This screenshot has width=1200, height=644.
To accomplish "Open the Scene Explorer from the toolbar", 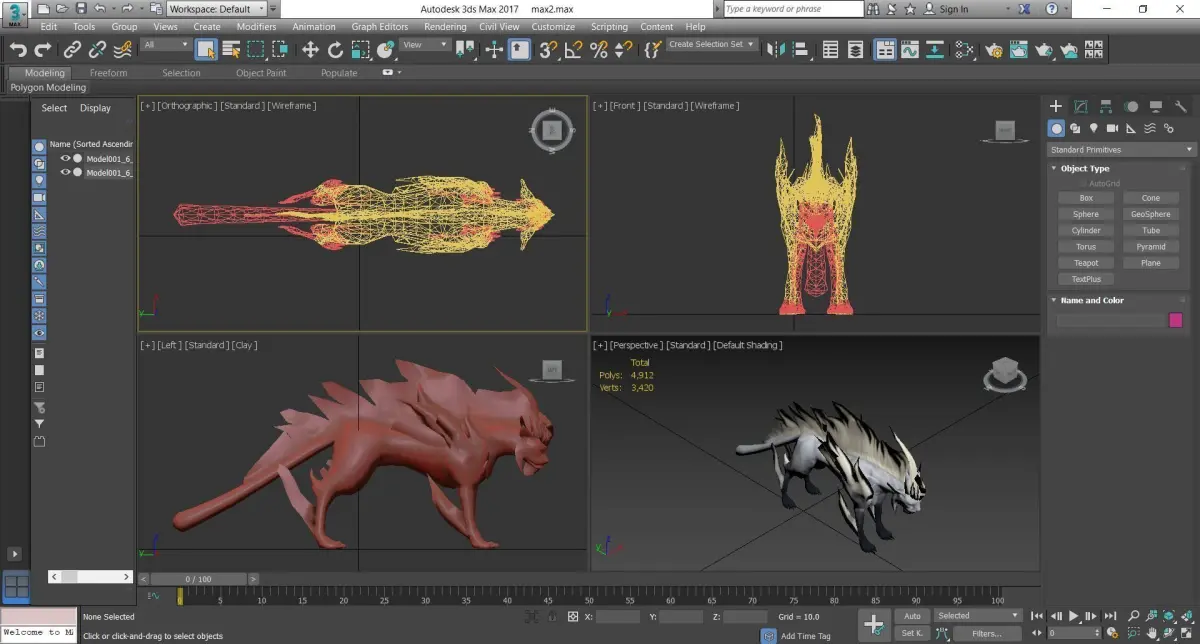I will click(831, 49).
